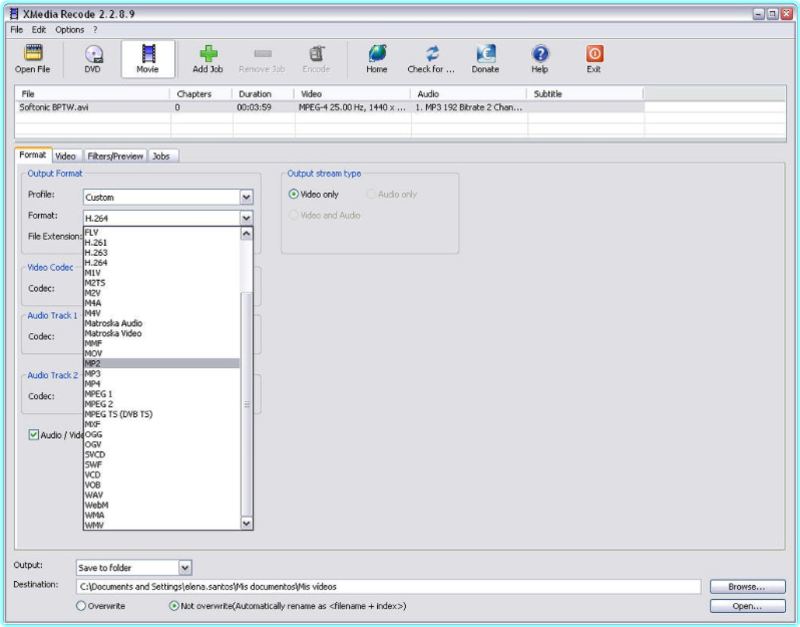Screen dimensions: 800x627
Task: Collapse the Format dropdown arrow
Action: (246, 218)
